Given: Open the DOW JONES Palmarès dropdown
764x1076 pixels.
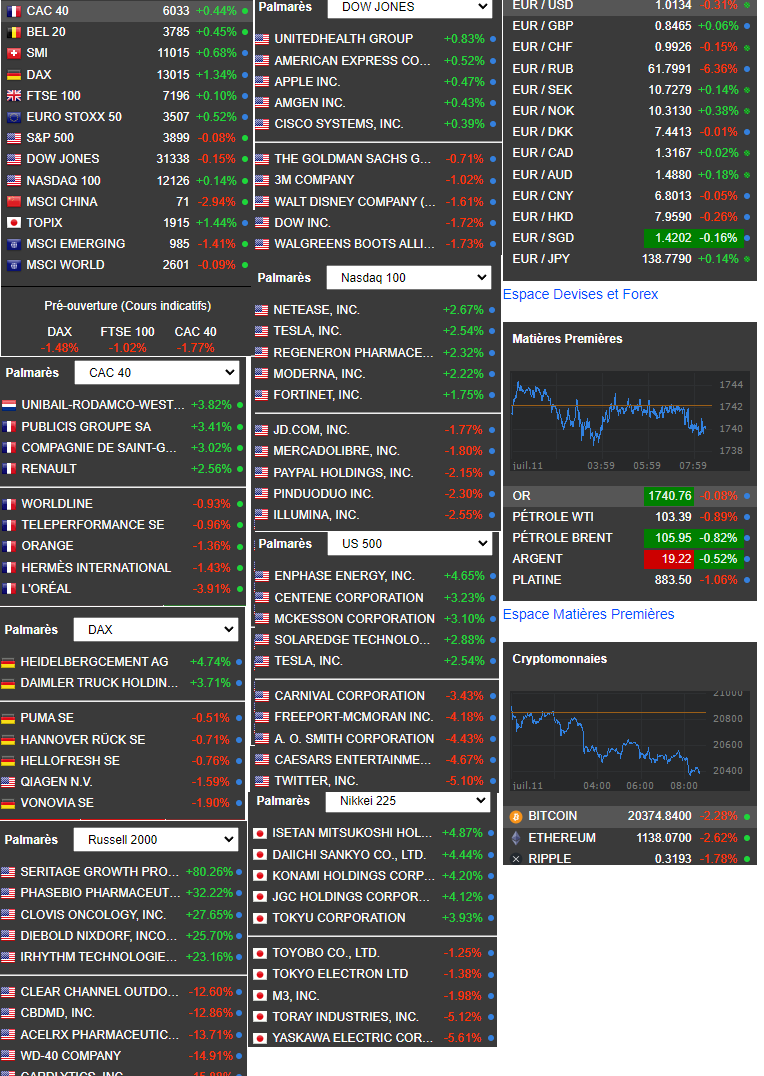Looking at the screenshot, I should click(410, 7).
